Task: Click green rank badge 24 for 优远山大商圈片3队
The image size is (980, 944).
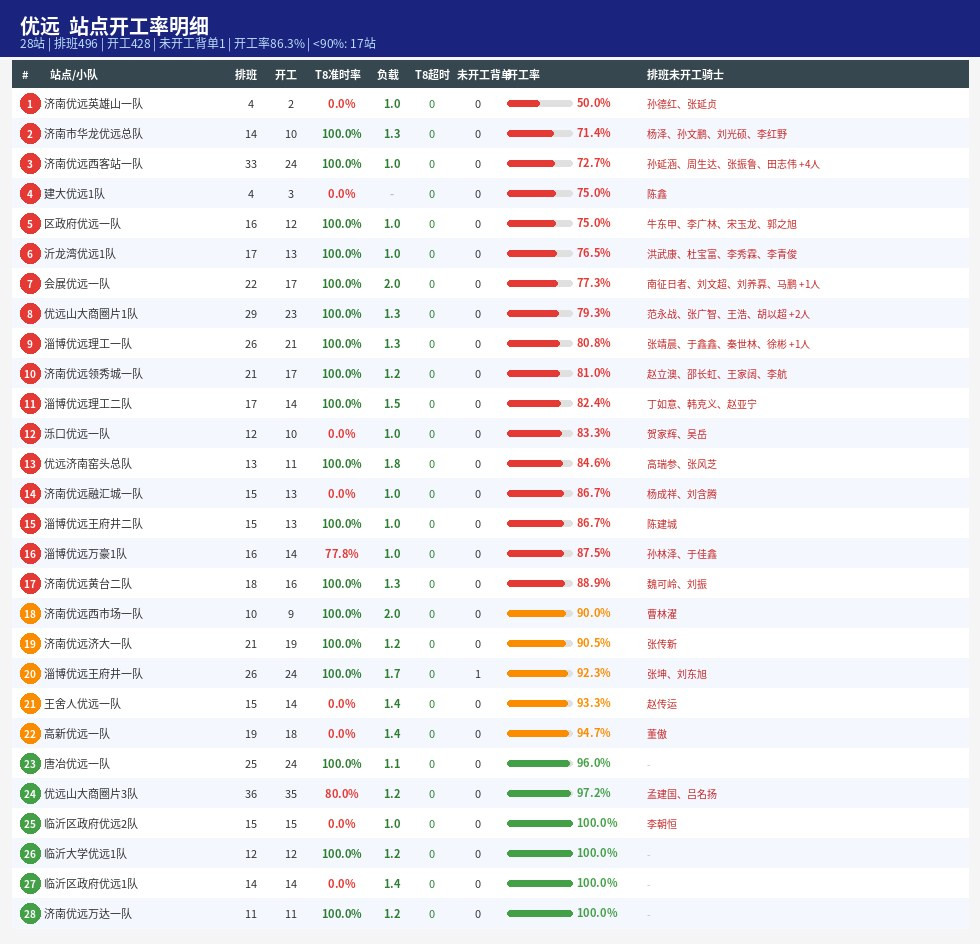Action: tap(29, 794)
